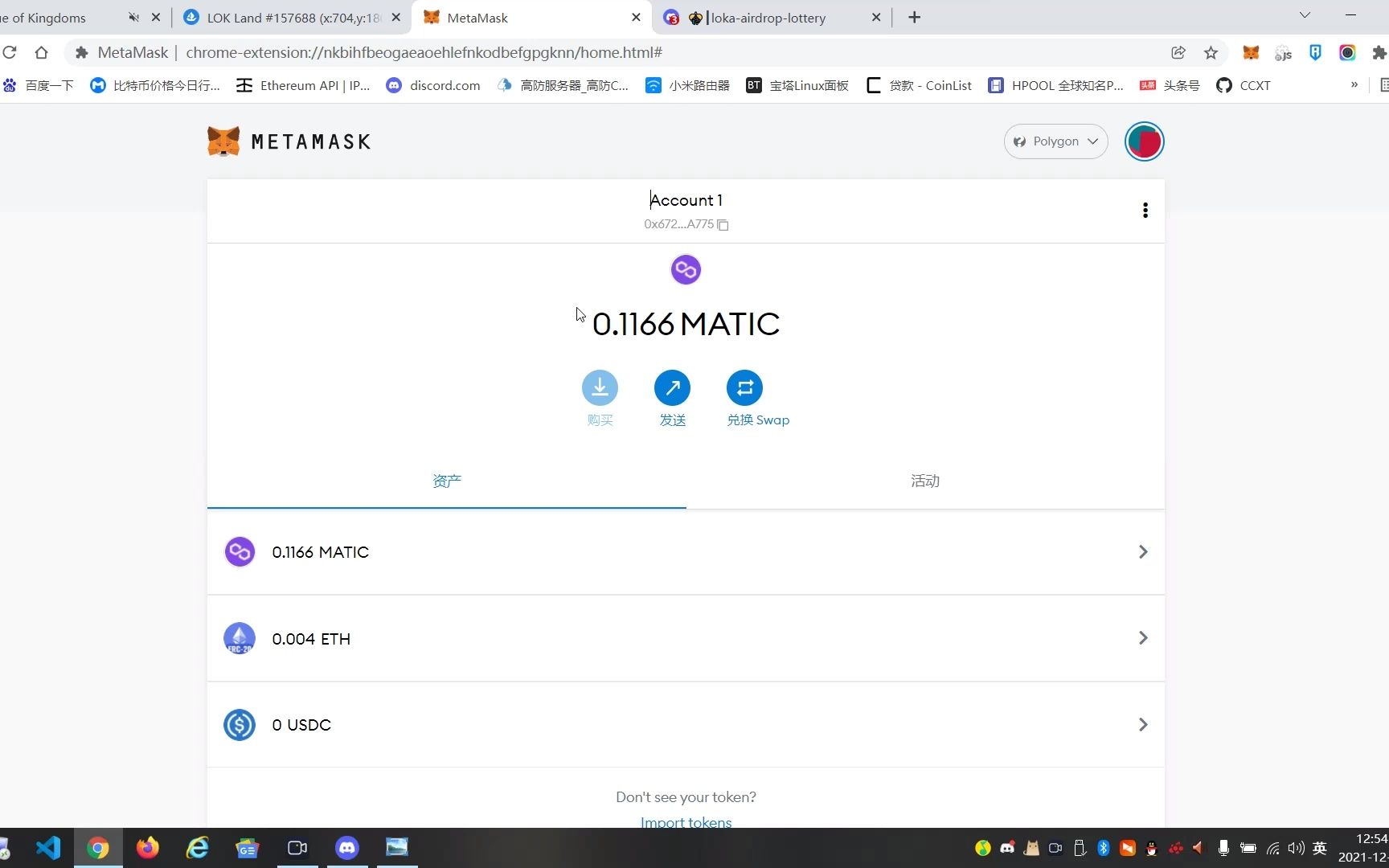1389x868 pixels.
Task: Open the Polygon network dropdown
Action: [x=1055, y=141]
